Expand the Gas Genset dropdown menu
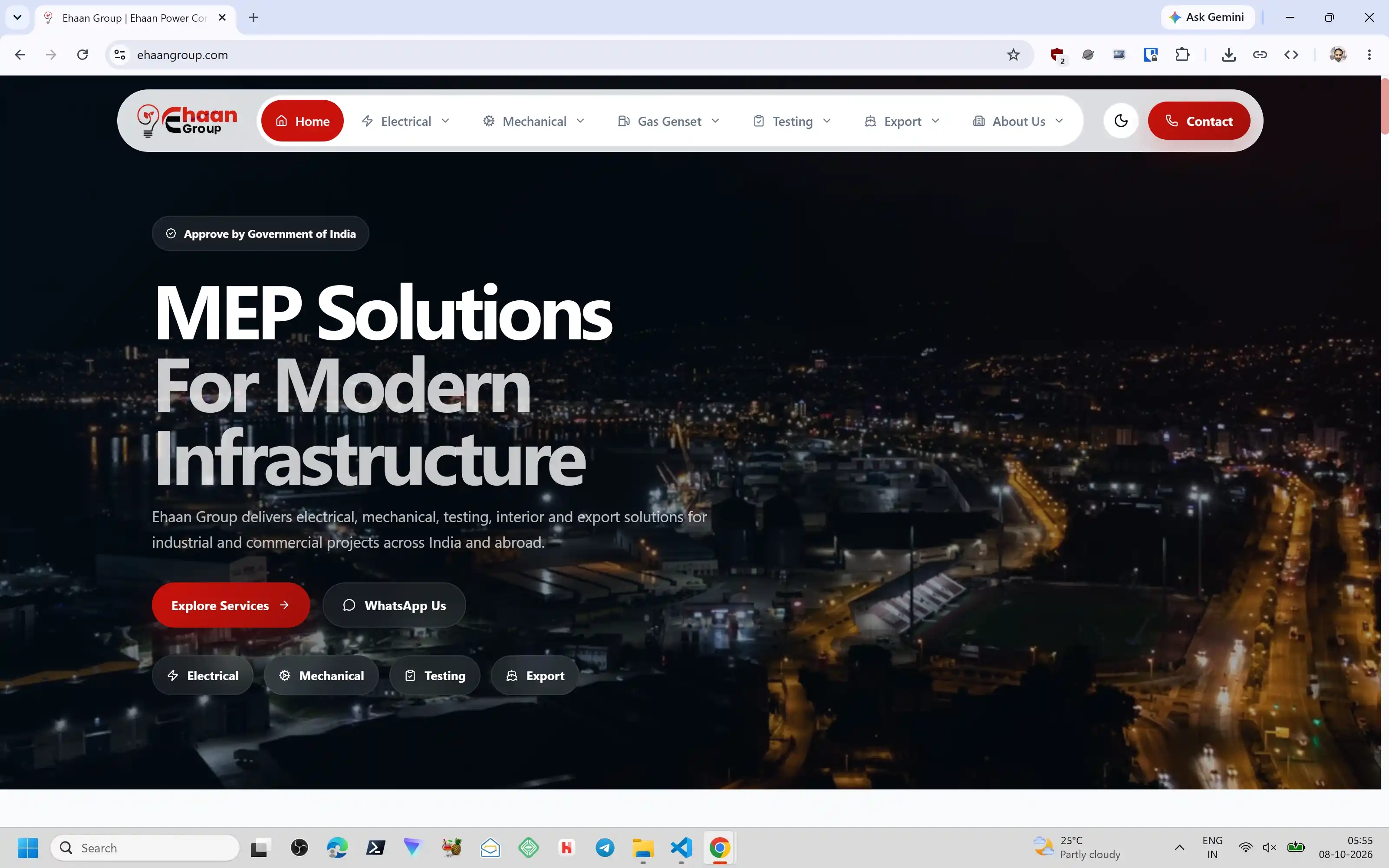Image resolution: width=1389 pixels, height=868 pixels. [x=668, y=121]
